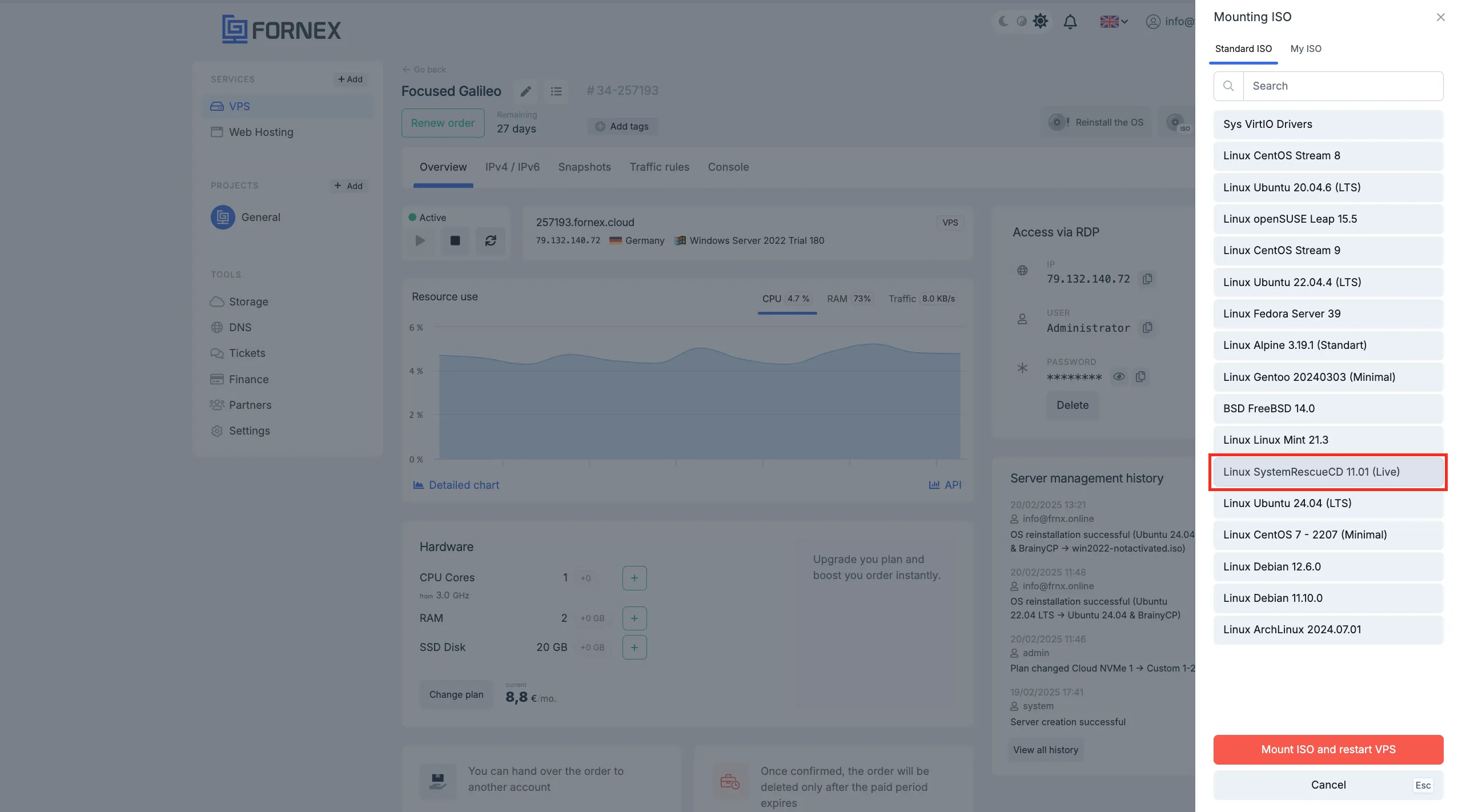This screenshot has height=812, width=1462.
Task: Select Linux CentOS Stream 9 ISO
Action: (1328, 251)
